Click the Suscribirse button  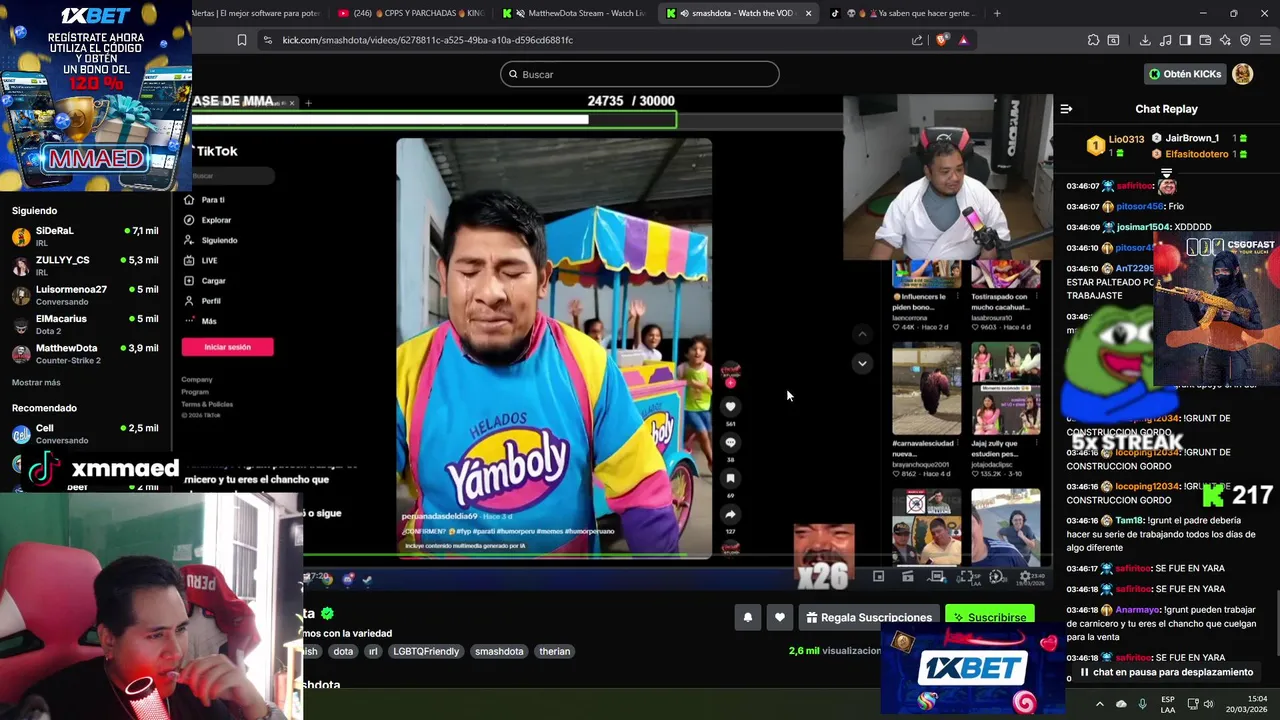tap(990, 618)
